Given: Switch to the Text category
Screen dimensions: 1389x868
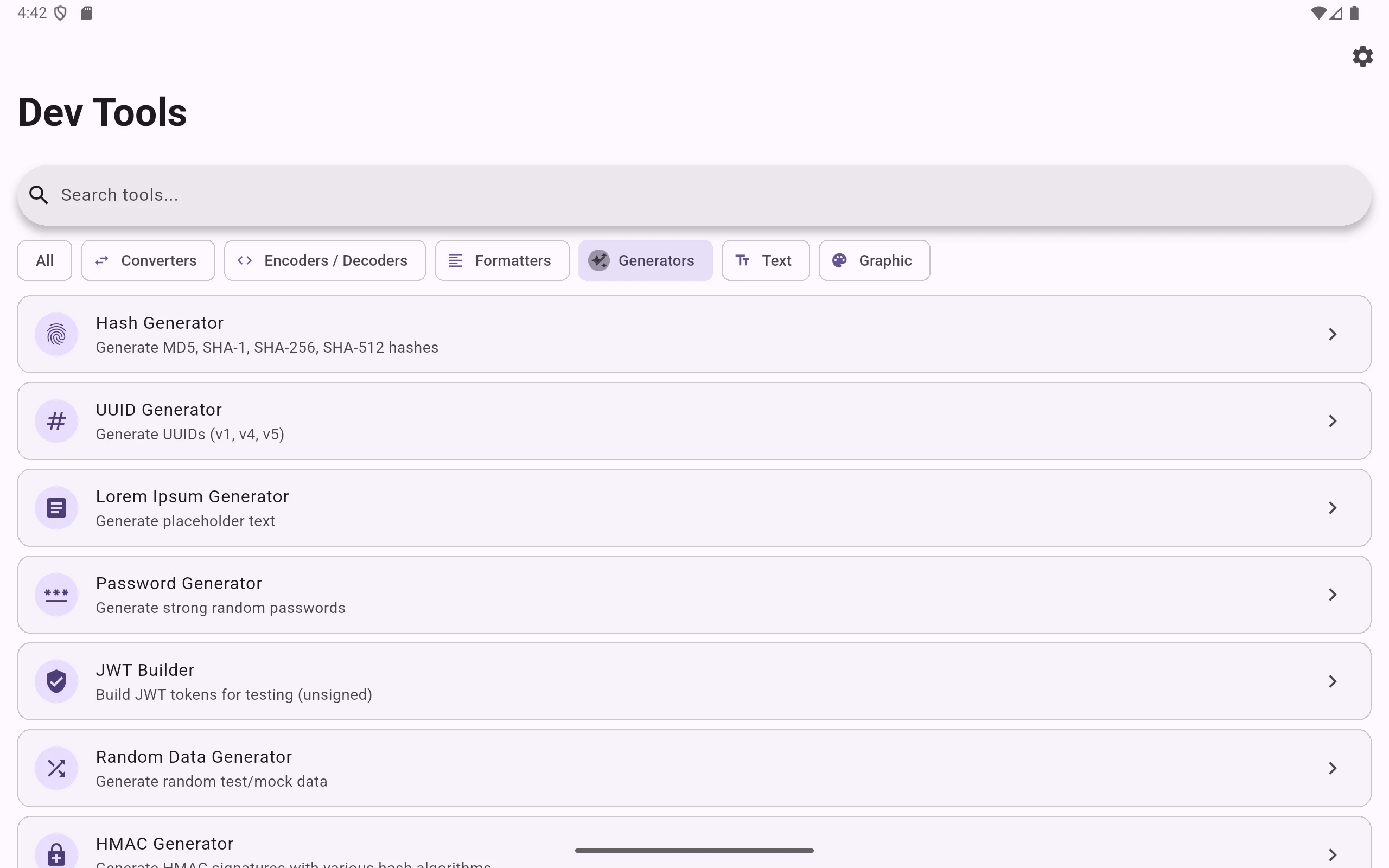Looking at the screenshot, I should (766, 260).
